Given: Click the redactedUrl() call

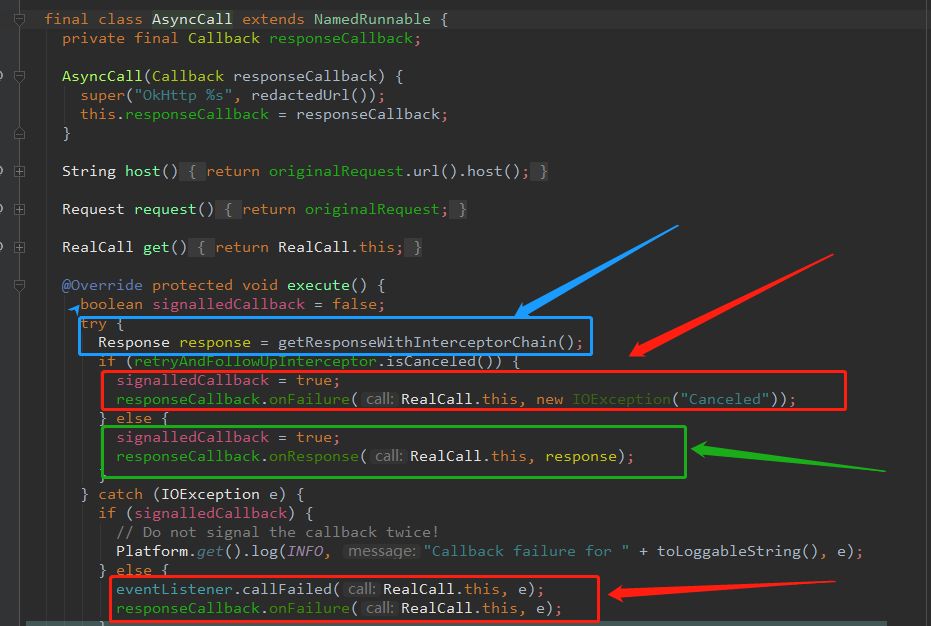Looking at the screenshot, I should (313, 96).
